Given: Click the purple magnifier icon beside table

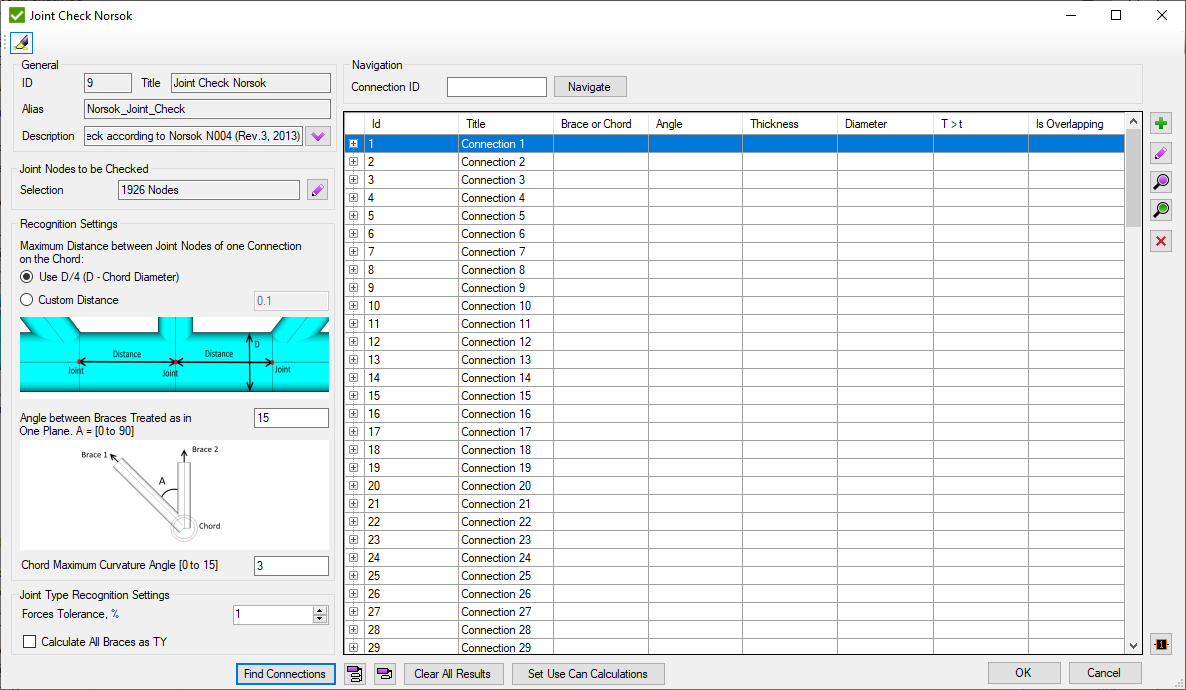Looking at the screenshot, I should (x=1160, y=182).
